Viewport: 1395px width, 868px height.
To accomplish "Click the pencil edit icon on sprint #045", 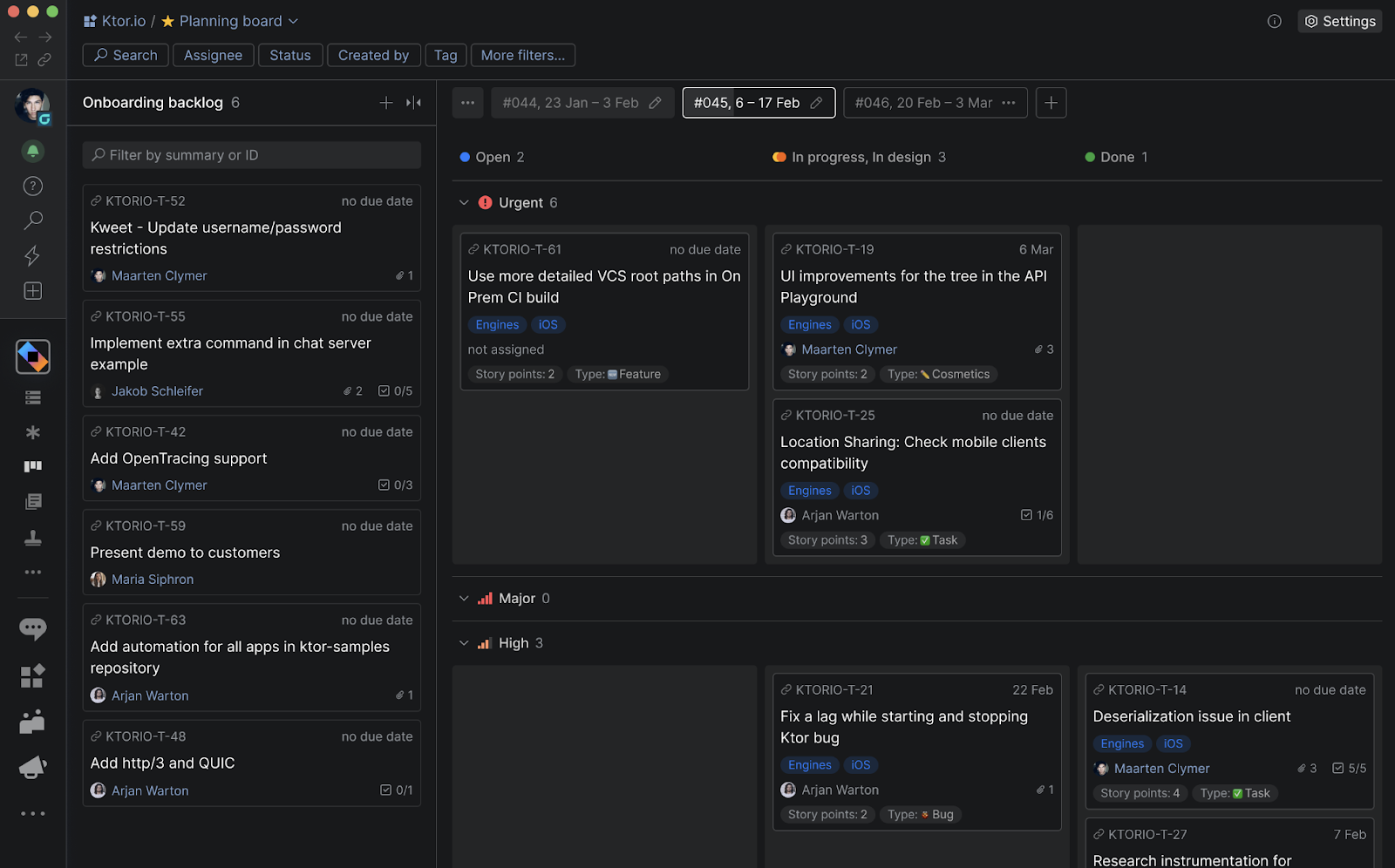I will (816, 103).
